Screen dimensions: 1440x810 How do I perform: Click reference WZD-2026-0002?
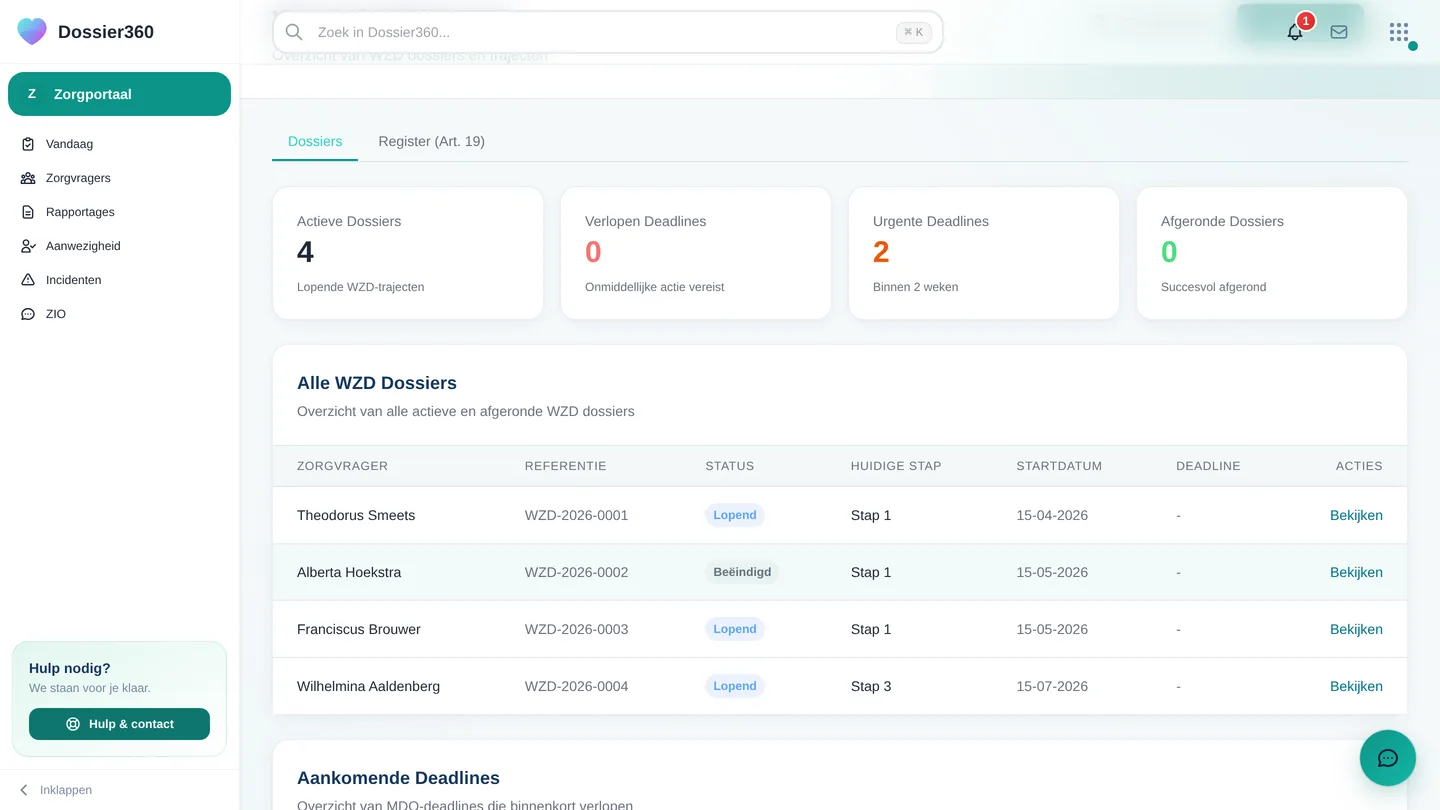point(576,572)
